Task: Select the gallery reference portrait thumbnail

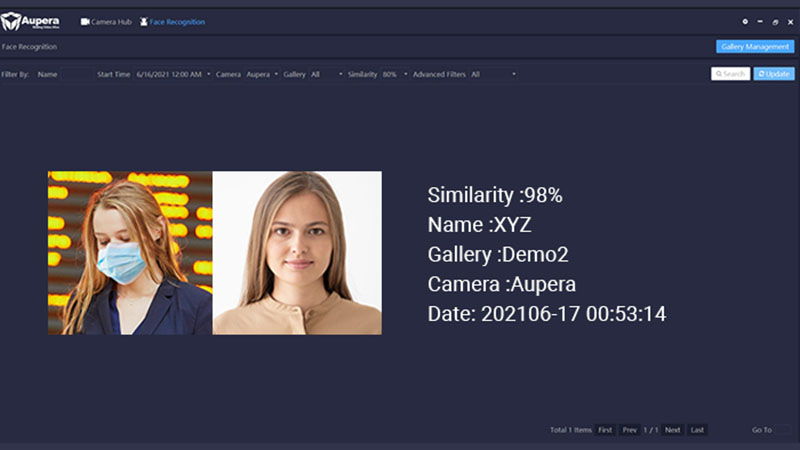Action: point(297,253)
